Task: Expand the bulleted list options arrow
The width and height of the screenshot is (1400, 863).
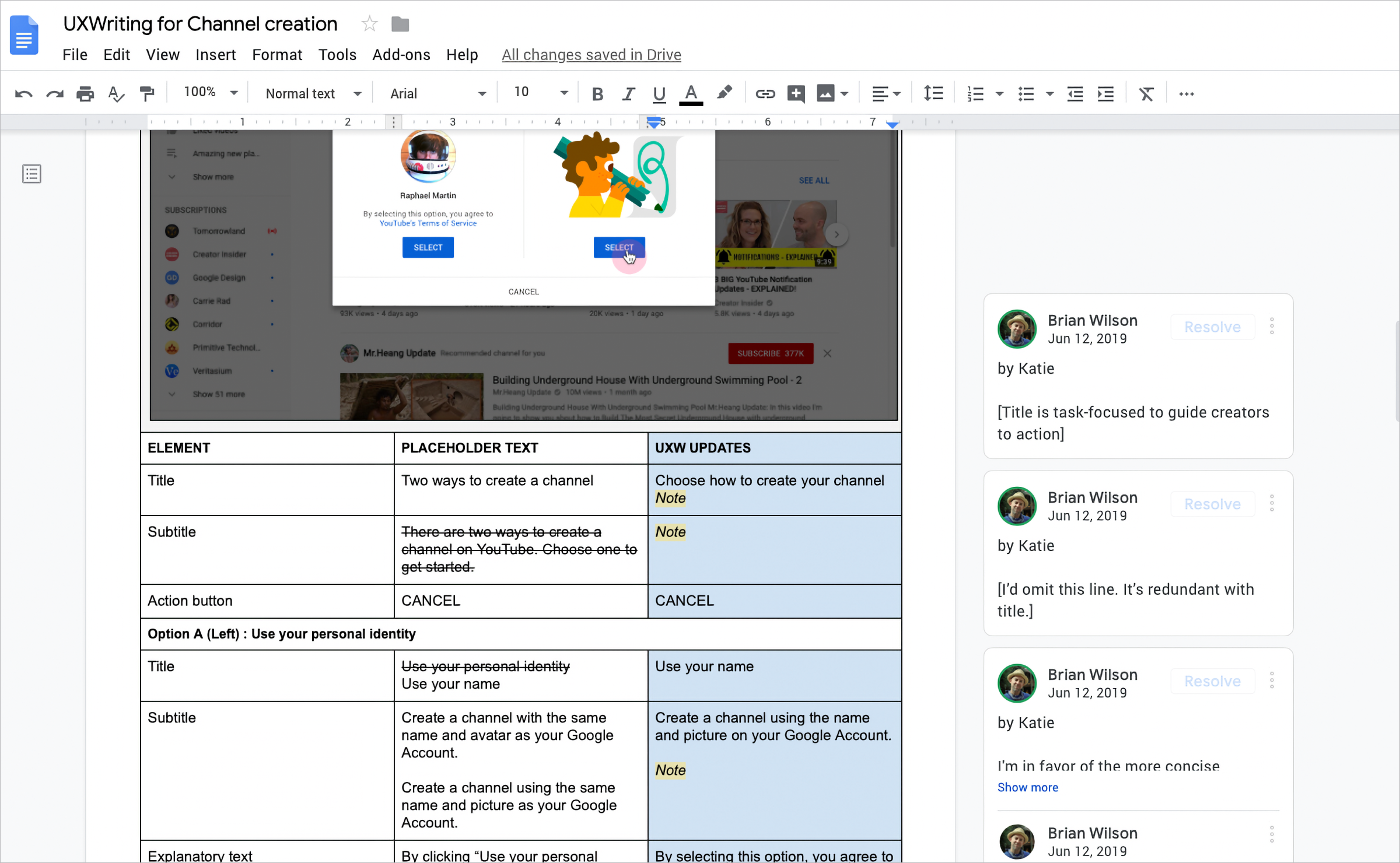Action: [1049, 94]
